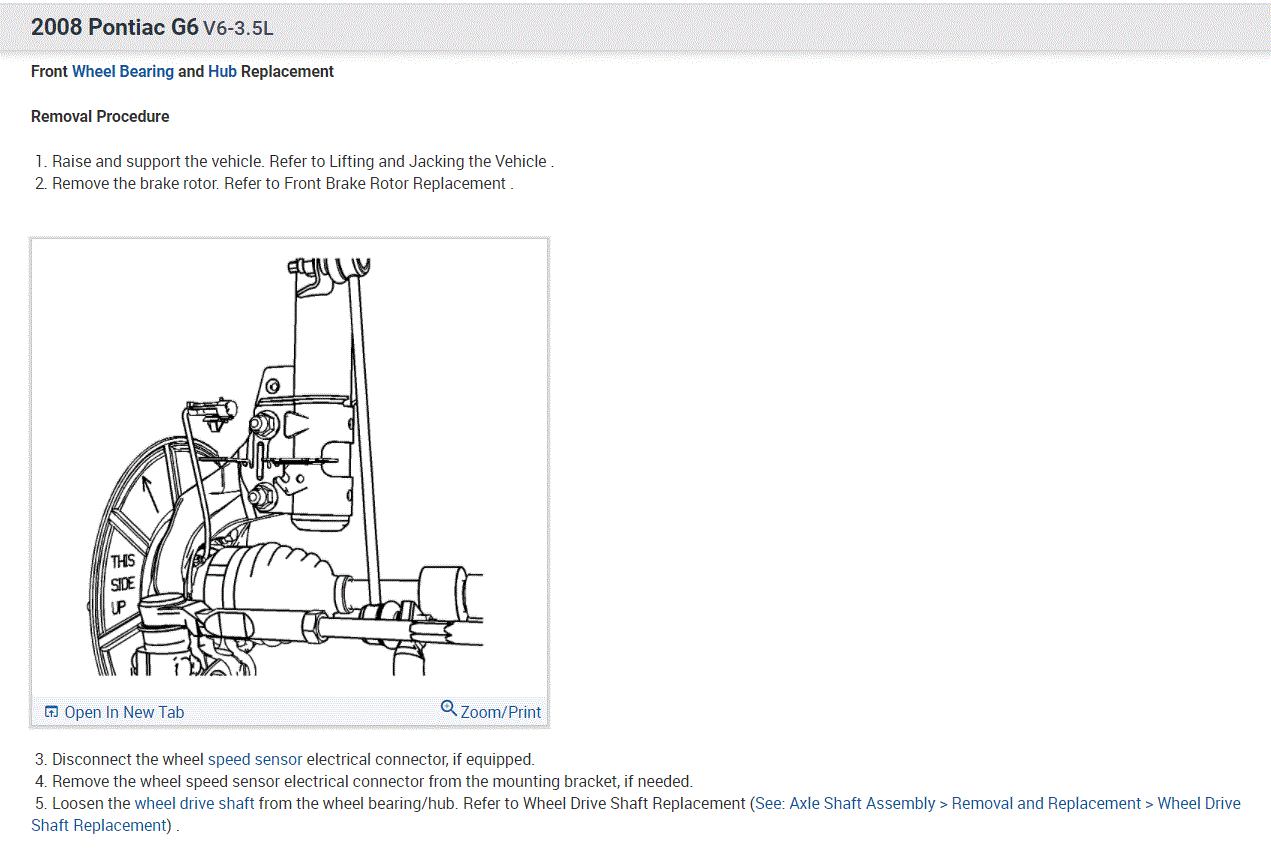1271x857 pixels.
Task: Follow the speed sensor link in step 3
Action: (255, 760)
